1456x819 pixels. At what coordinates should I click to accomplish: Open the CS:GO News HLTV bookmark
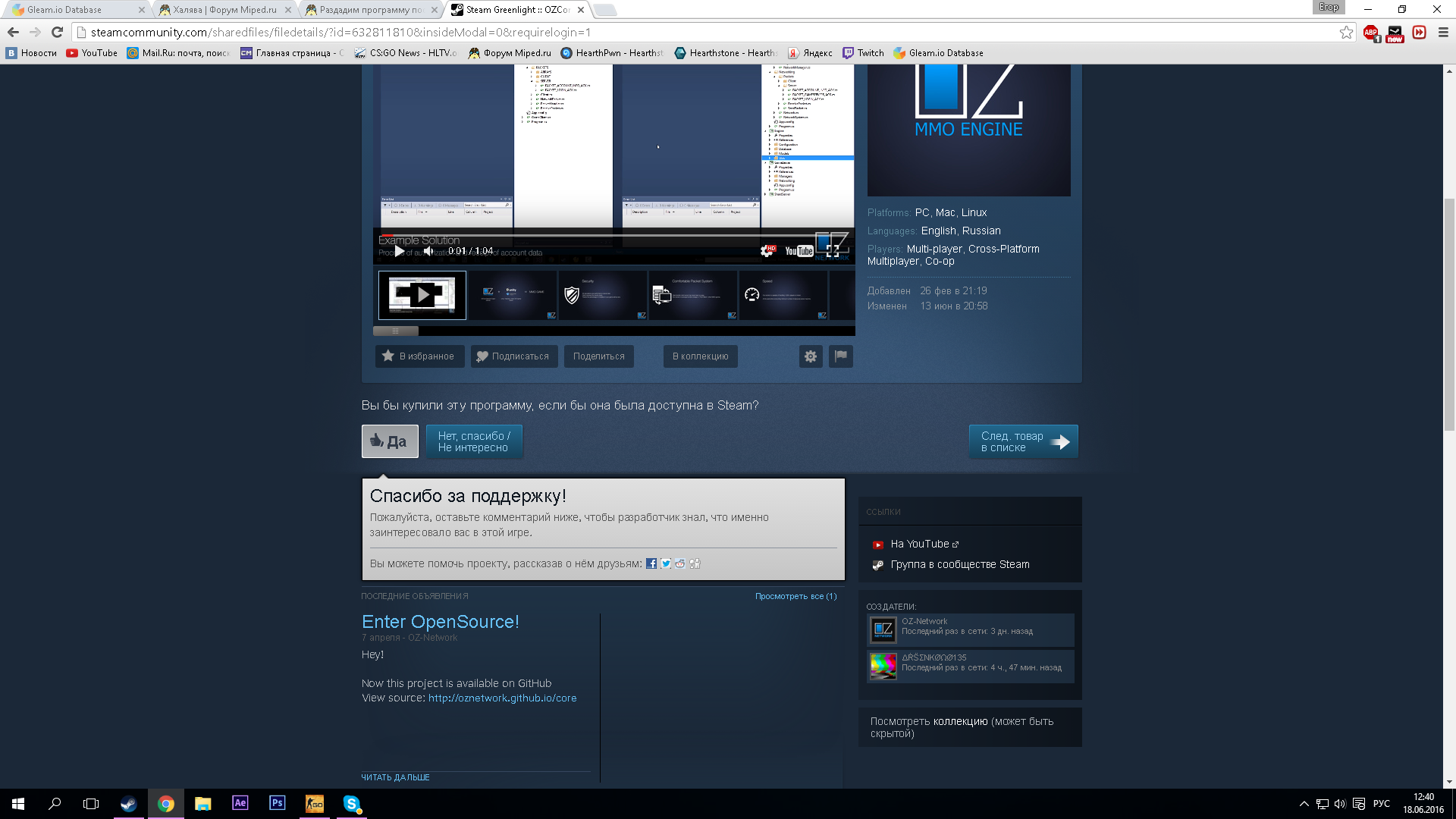pos(406,53)
